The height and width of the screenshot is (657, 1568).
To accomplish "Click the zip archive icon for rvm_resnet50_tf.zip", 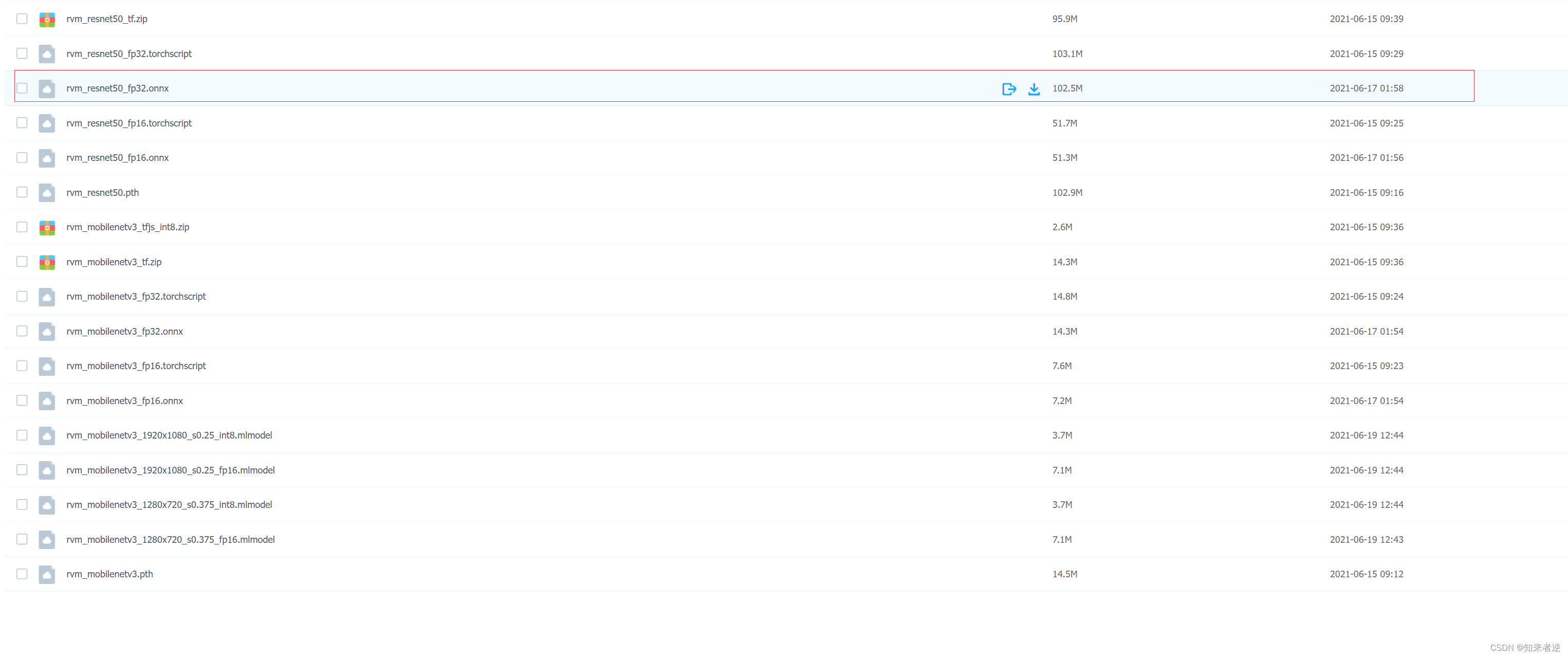I will (47, 20).
